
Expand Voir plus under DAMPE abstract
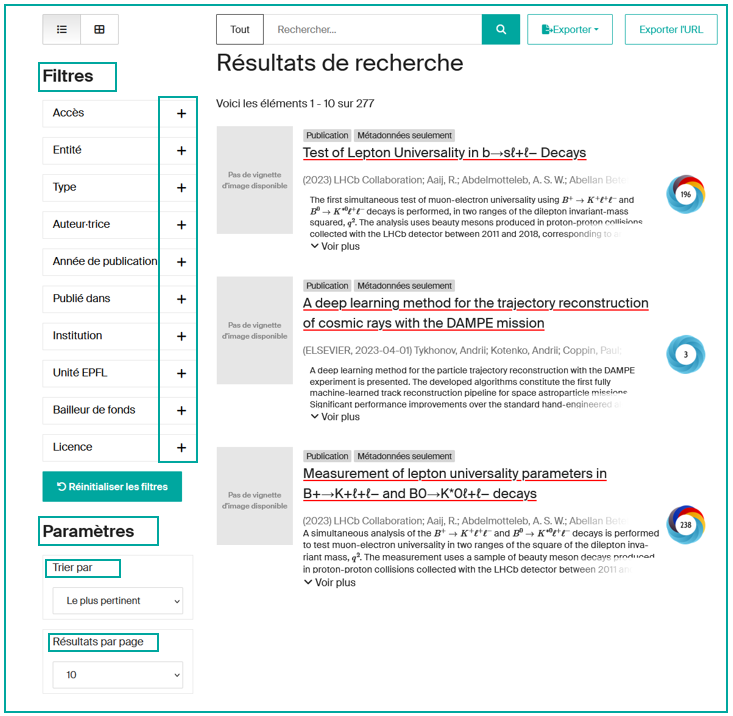[335, 416]
